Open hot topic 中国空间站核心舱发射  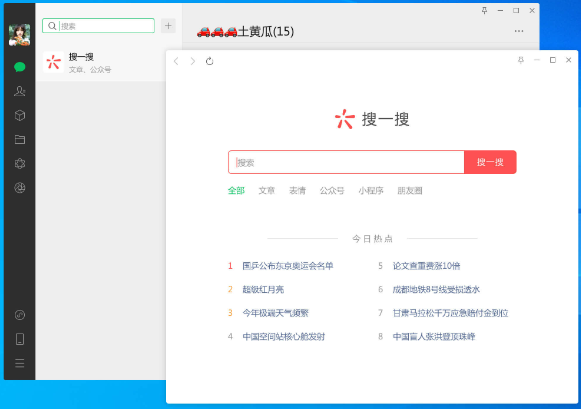click(284, 336)
